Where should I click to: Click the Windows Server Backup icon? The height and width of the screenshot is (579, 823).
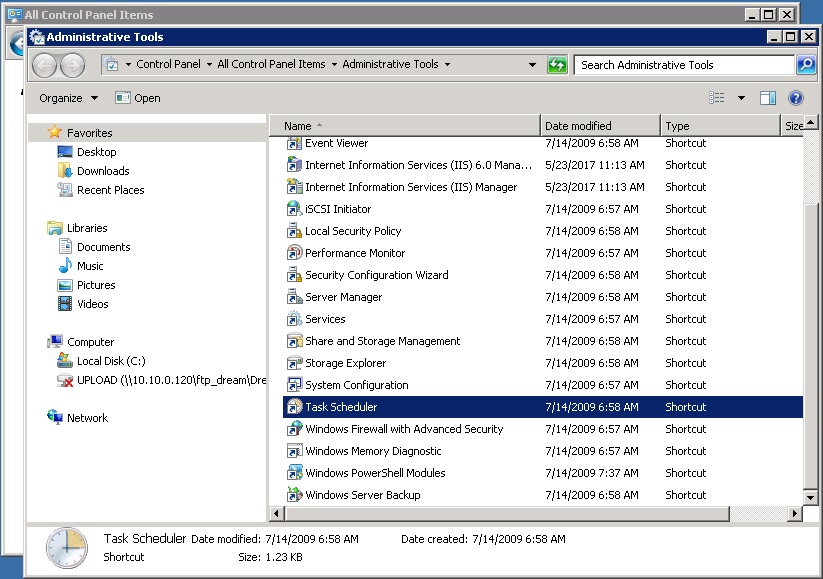(294, 495)
